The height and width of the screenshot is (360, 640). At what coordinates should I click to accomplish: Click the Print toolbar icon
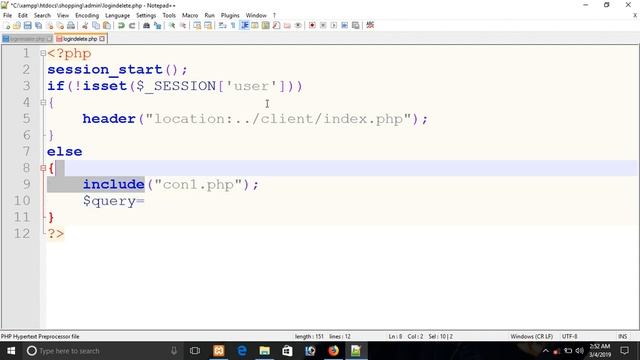coord(71,25)
